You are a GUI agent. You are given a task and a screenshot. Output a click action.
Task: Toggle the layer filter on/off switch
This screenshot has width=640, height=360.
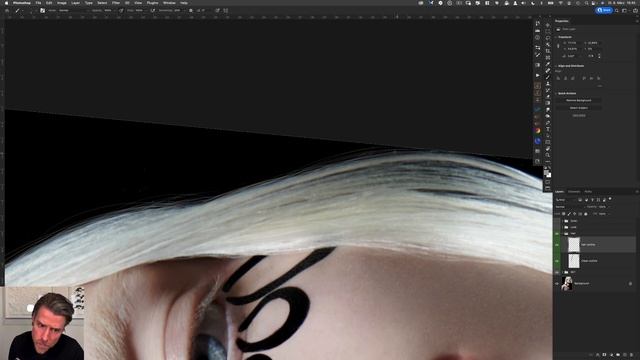click(610, 199)
